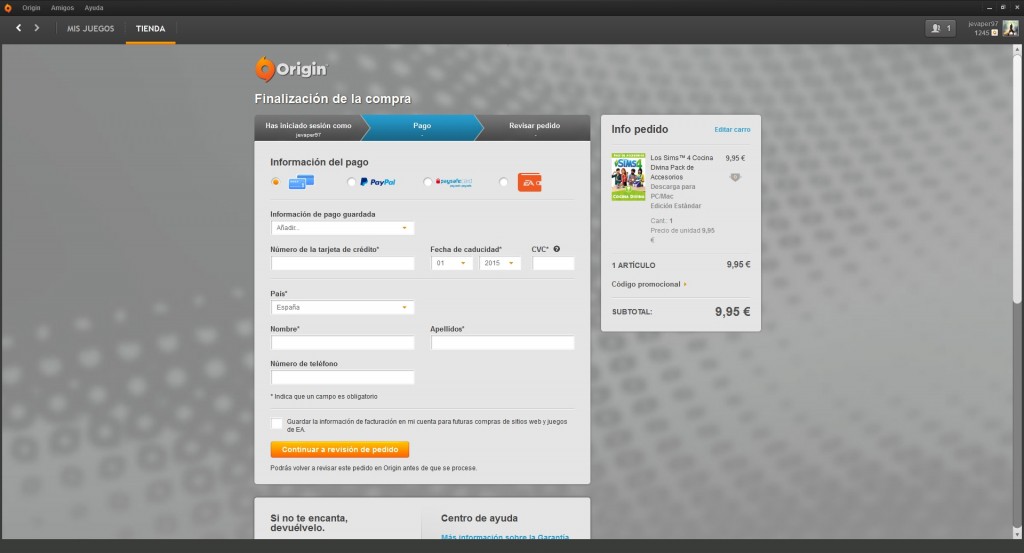Open País dropdown showing España
Viewport: 1024px width, 553px height.
coord(342,308)
